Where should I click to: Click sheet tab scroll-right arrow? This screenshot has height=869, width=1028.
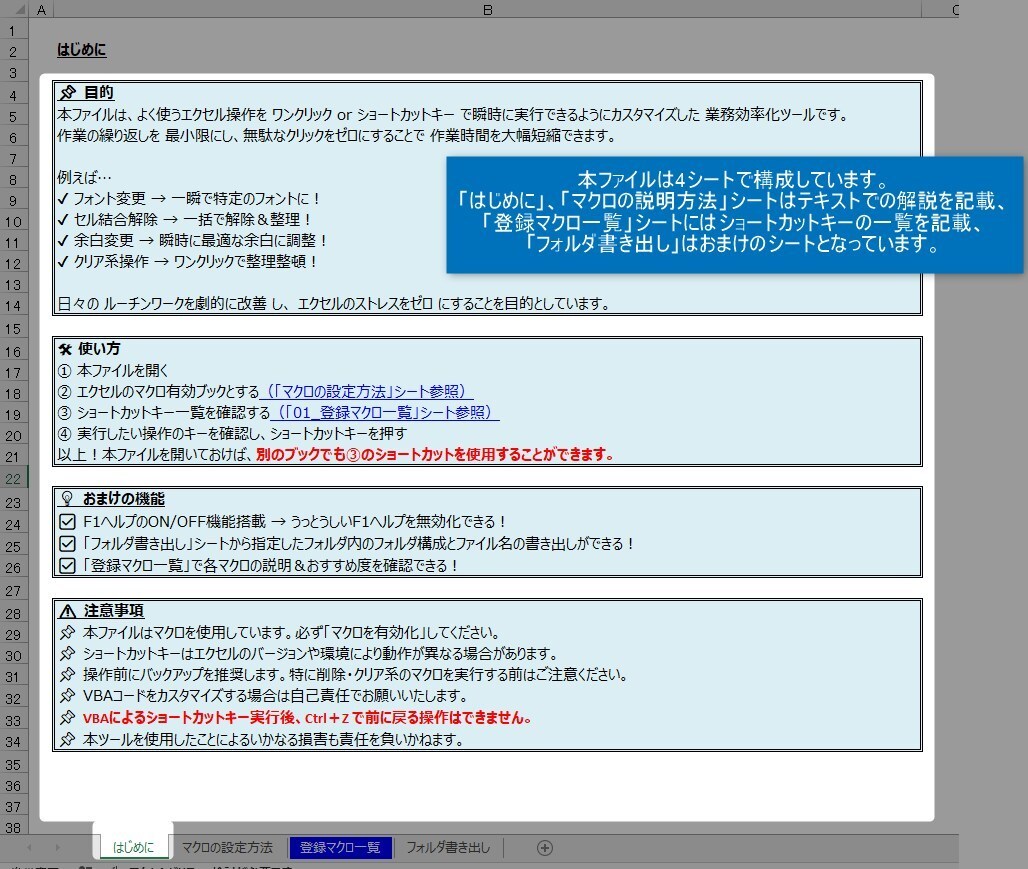(57, 847)
